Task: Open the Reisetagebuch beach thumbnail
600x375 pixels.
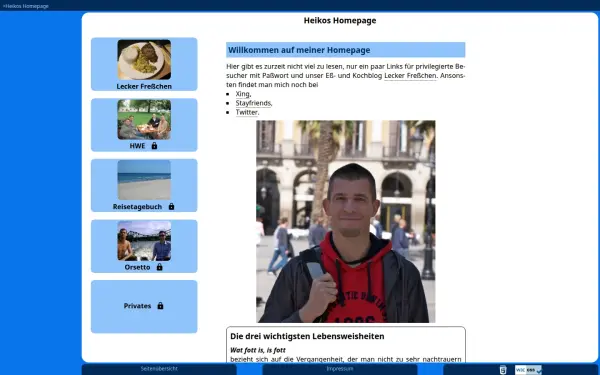Action: click(144, 180)
